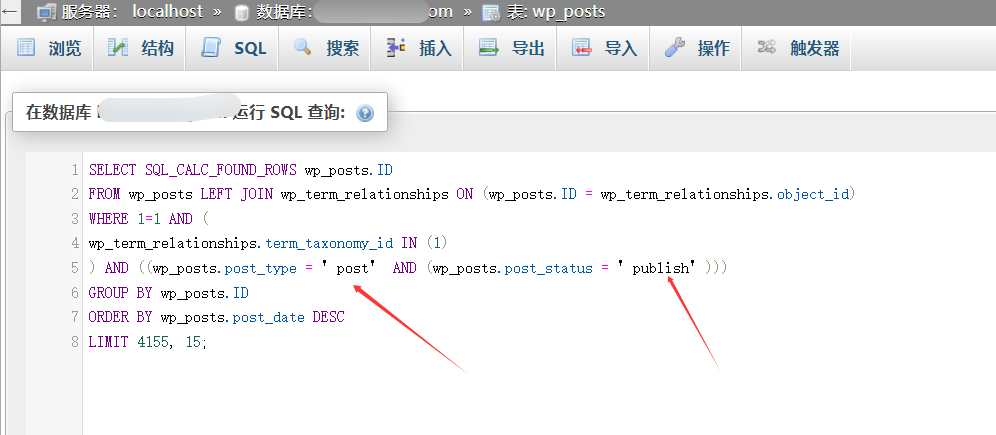Click the blue help icon after SQL 查询
Viewport: 996px width, 435px height.
[x=365, y=114]
